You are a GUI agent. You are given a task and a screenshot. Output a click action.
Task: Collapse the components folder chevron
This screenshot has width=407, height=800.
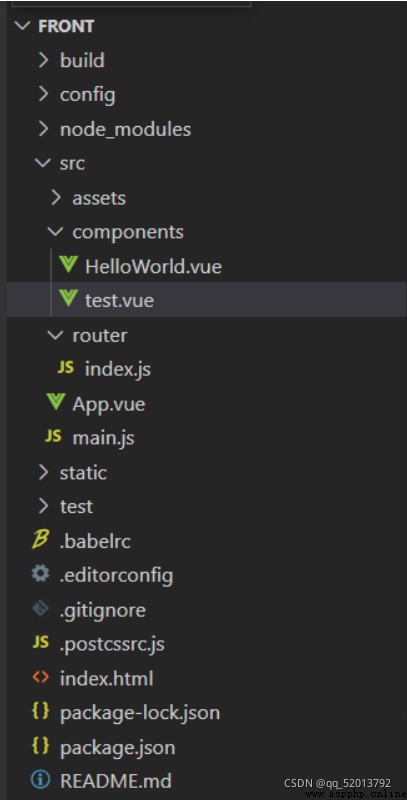pyautogui.click(x=56, y=232)
